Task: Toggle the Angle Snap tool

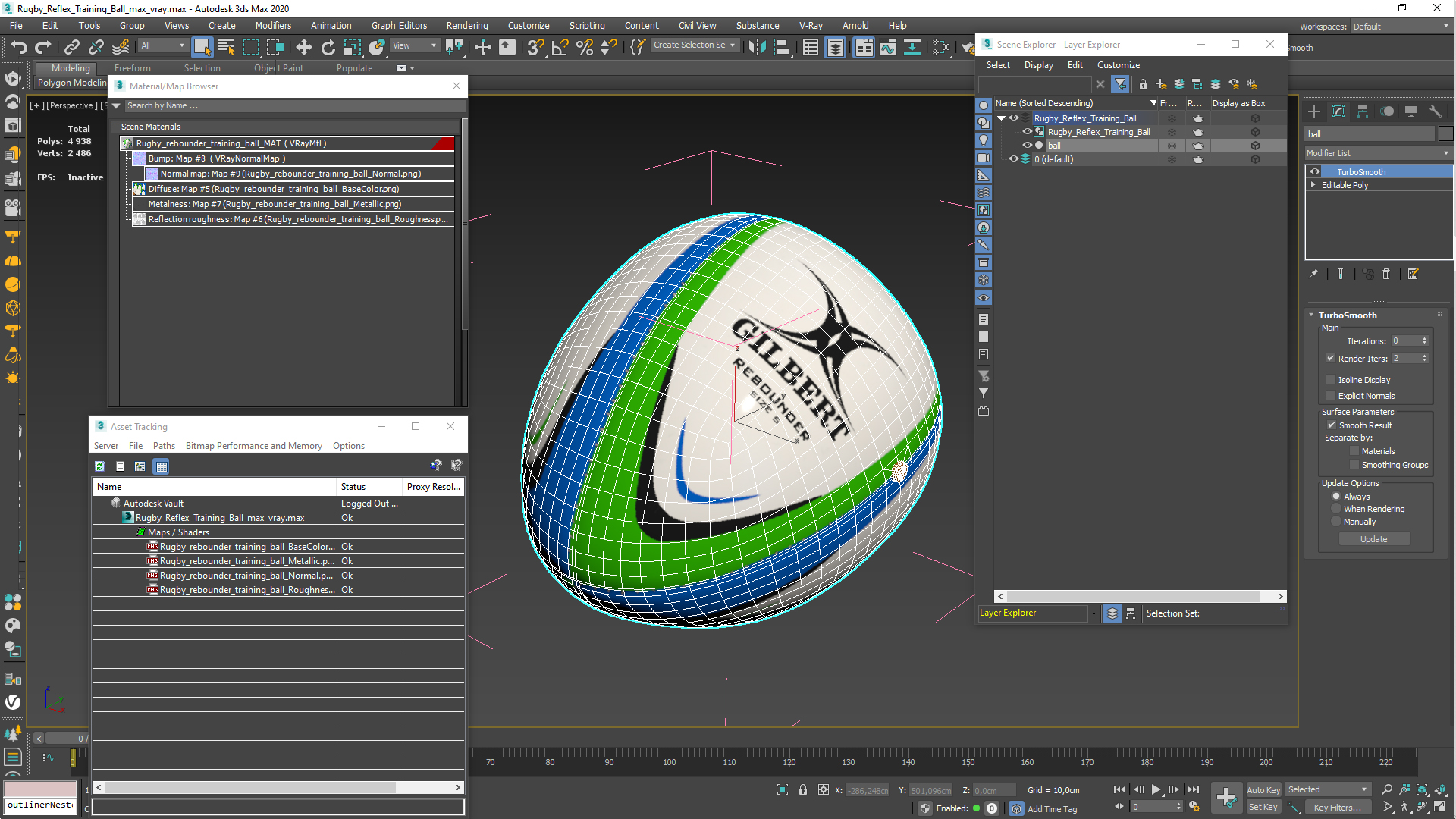Action: pyautogui.click(x=560, y=47)
